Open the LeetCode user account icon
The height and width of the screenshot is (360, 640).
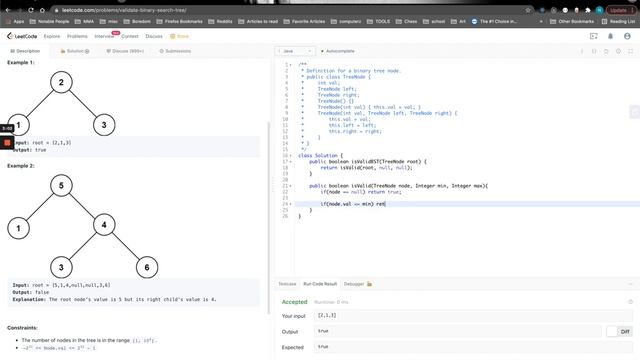coord(627,36)
